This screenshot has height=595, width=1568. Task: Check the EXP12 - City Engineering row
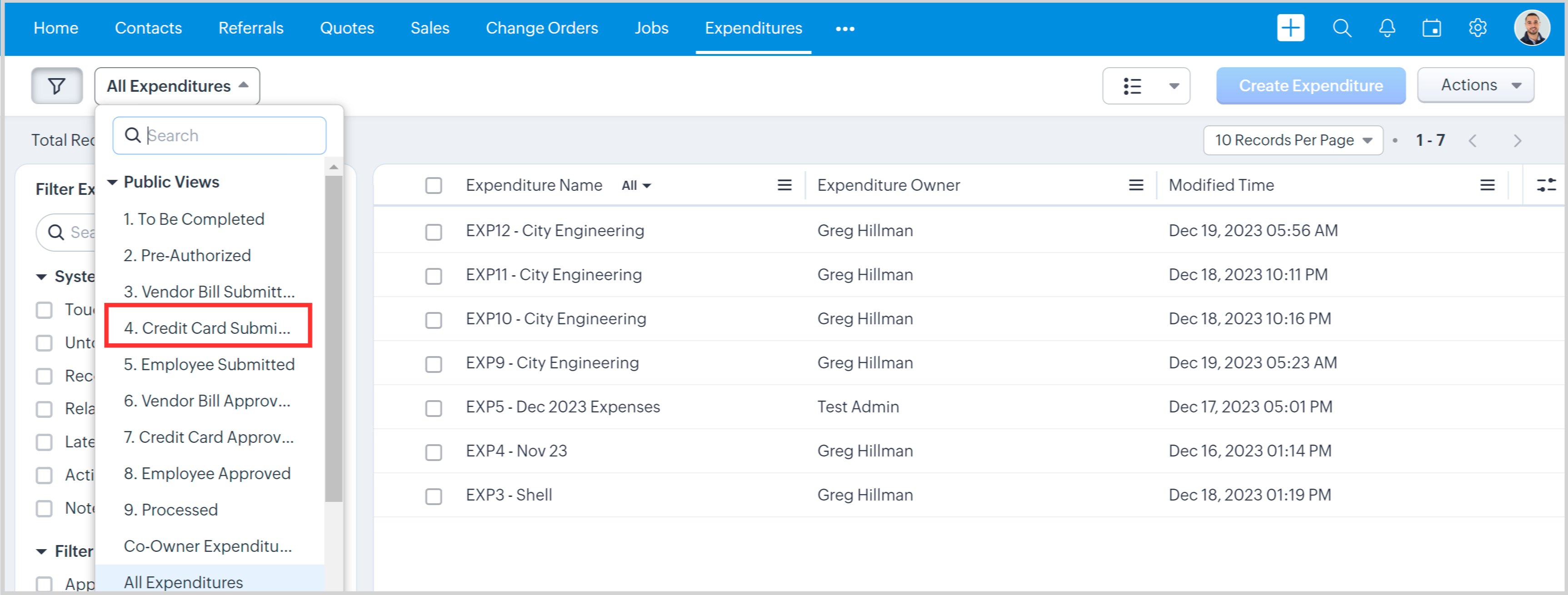[x=434, y=232]
